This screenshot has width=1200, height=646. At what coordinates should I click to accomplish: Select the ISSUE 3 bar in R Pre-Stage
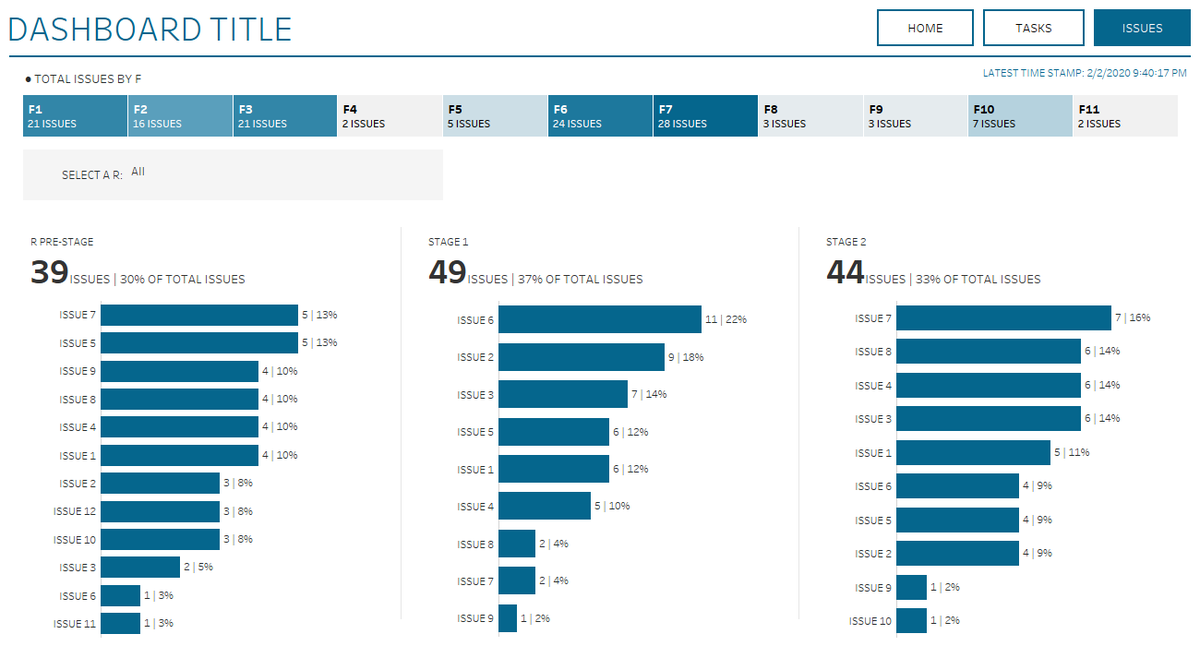tap(140, 567)
